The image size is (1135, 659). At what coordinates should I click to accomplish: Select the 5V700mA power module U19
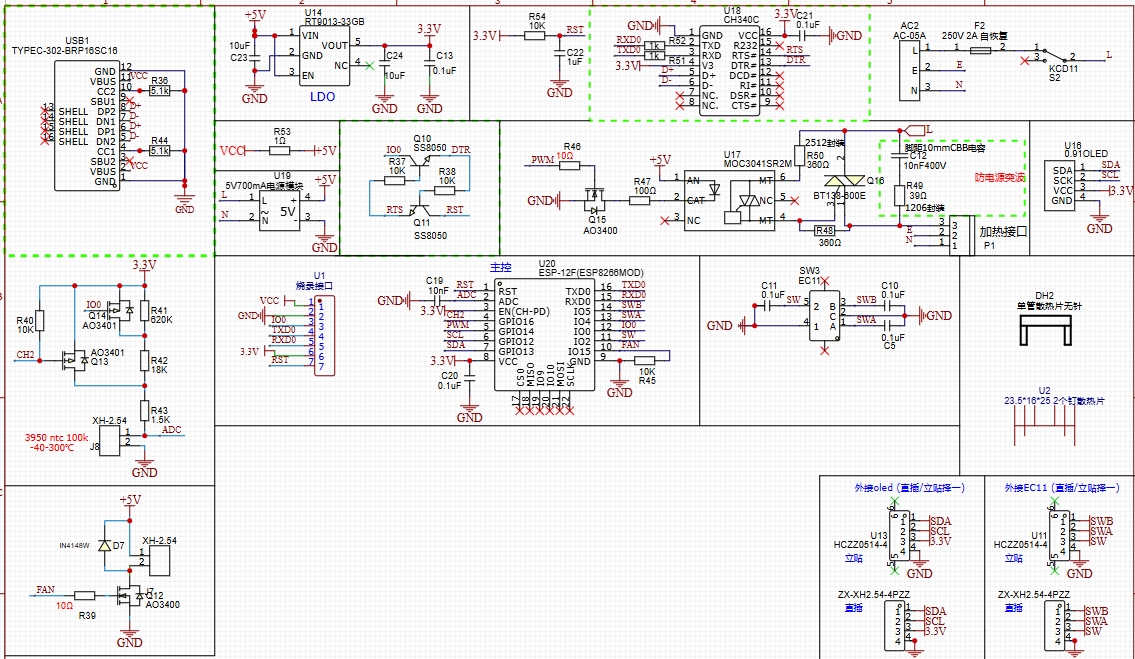(x=280, y=211)
